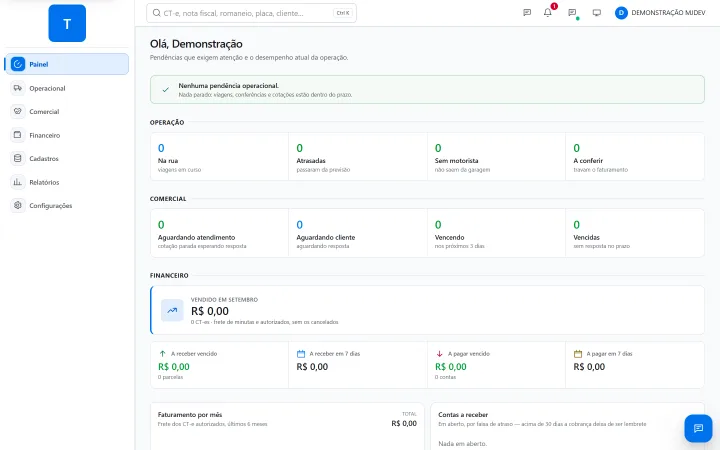Open the Aguardando atendimento card
The height and width of the screenshot is (450, 720).
tap(219, 233)
